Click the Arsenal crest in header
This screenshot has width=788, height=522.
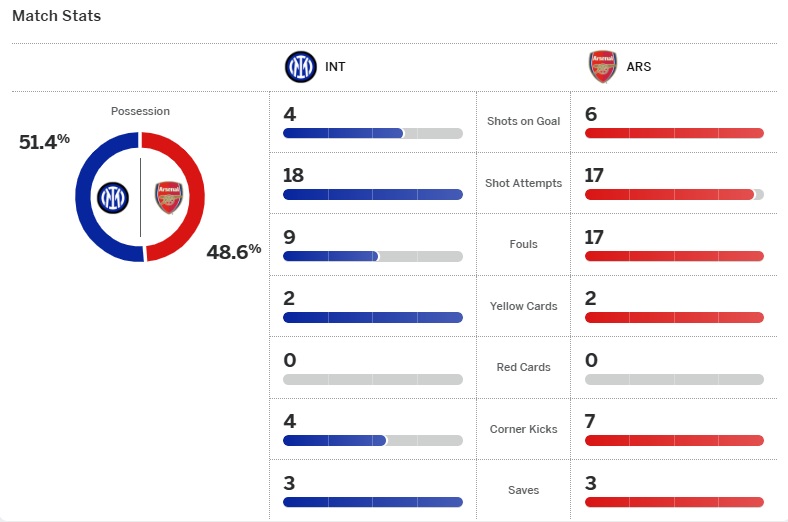602,67
